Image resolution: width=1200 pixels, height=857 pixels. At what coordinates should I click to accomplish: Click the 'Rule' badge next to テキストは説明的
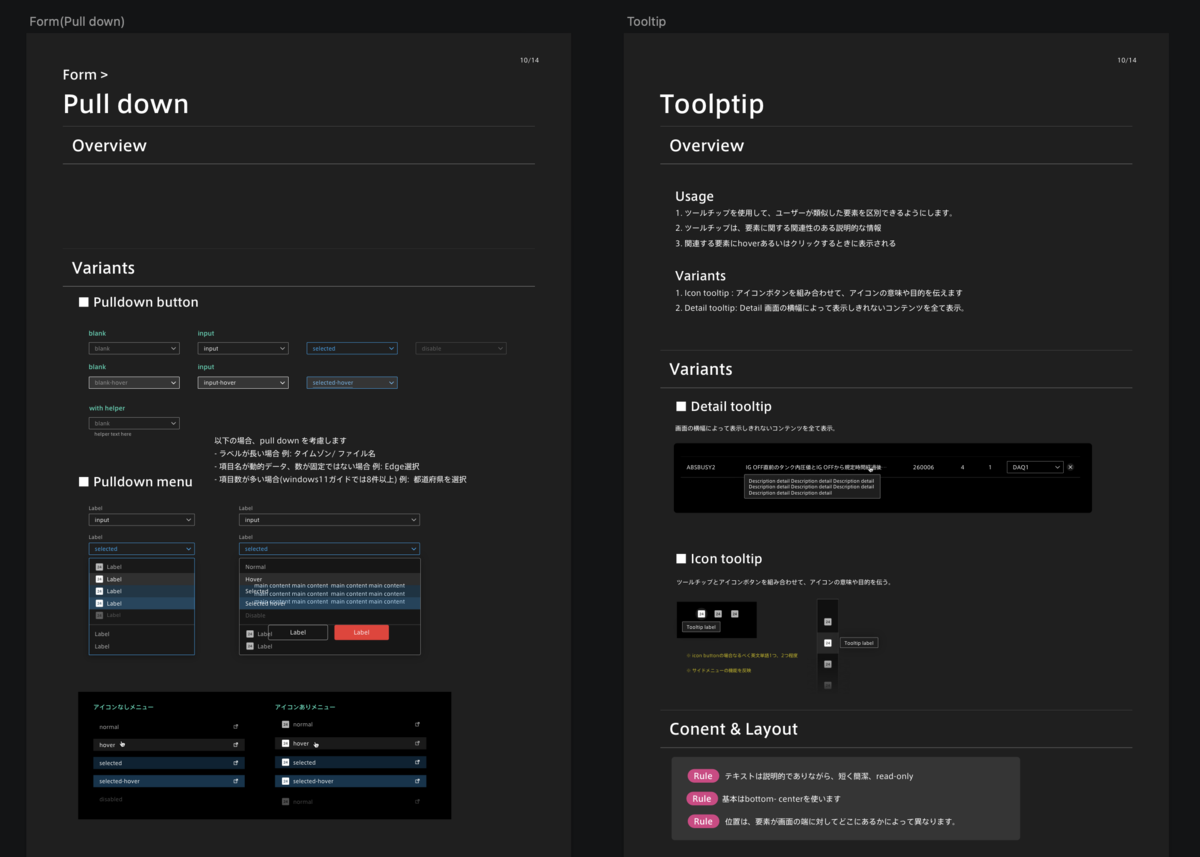(x=701, y=775)
